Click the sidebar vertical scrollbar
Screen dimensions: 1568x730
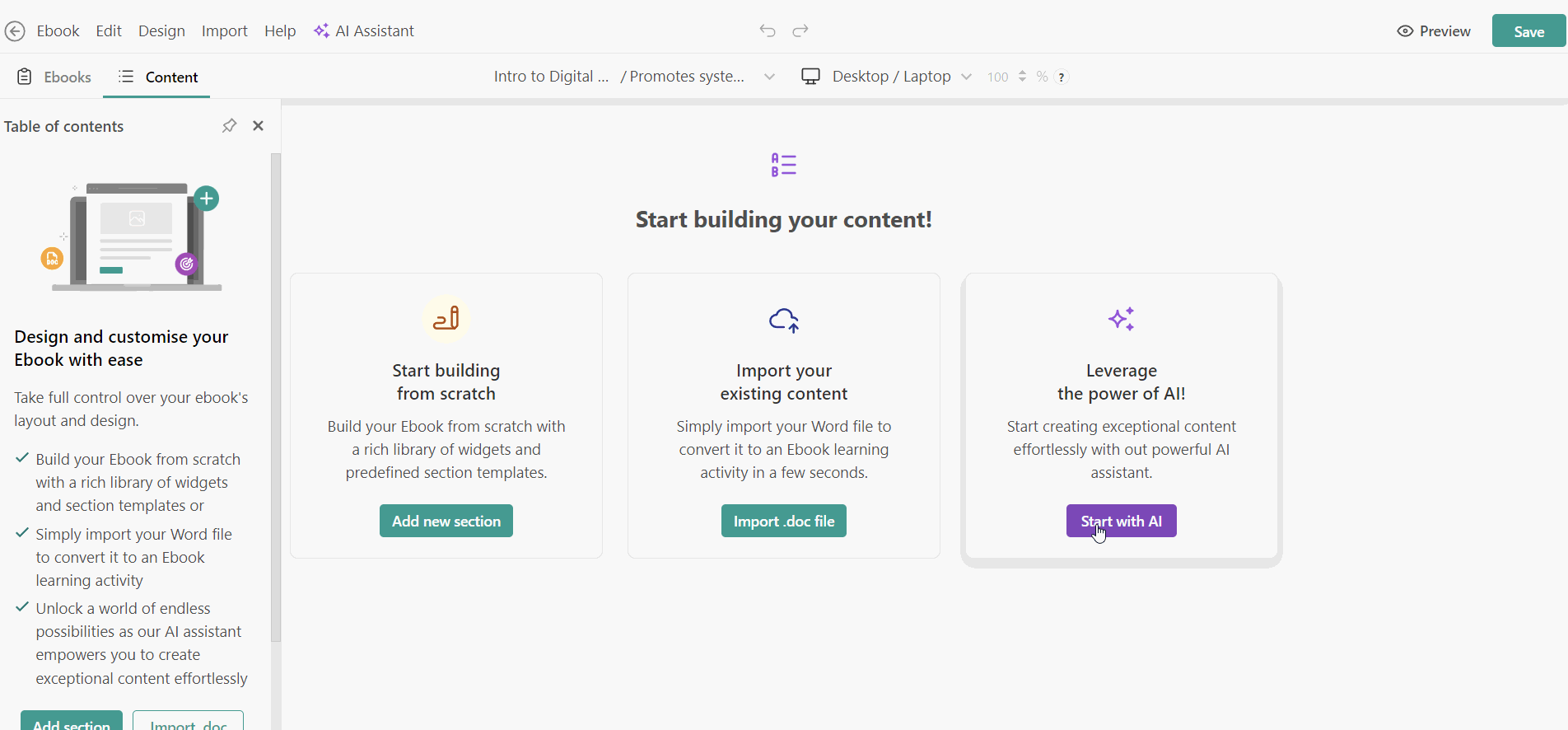click(275, 395)
